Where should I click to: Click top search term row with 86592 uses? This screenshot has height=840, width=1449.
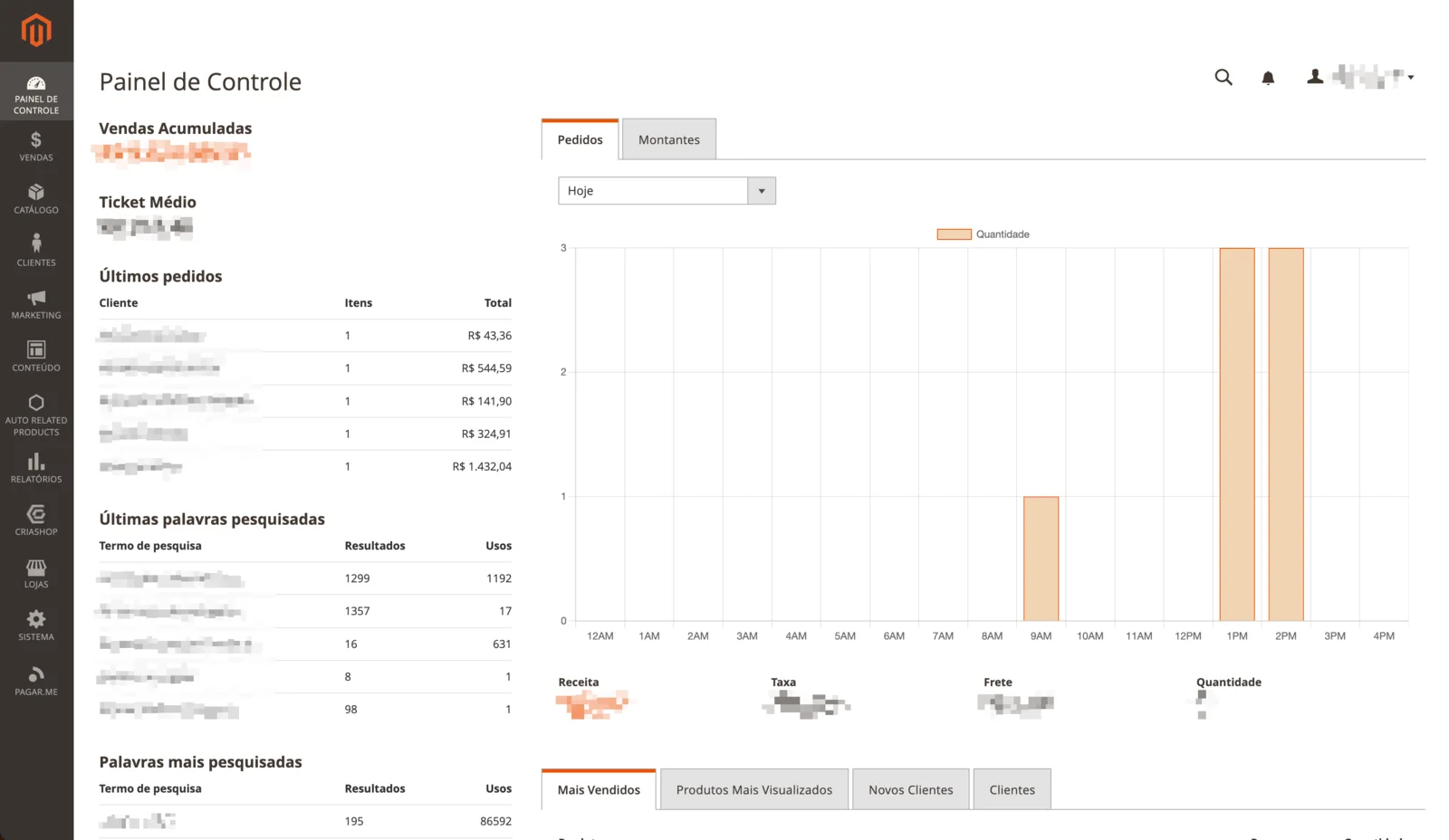click(x=305, y=821)
